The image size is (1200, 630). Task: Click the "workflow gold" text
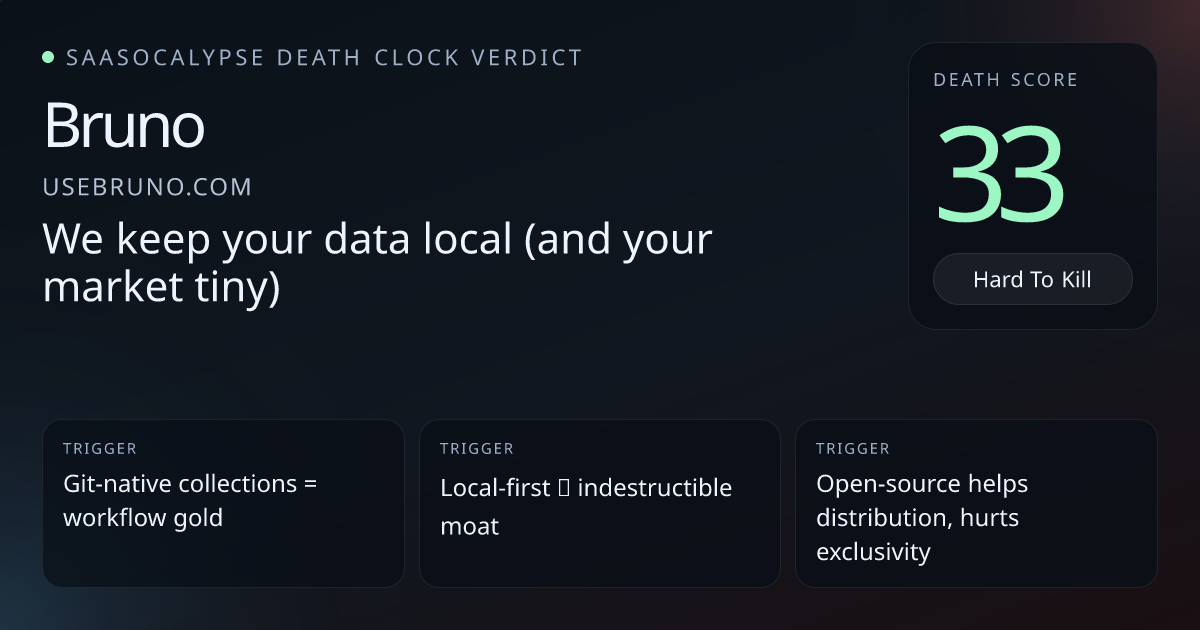143,518
